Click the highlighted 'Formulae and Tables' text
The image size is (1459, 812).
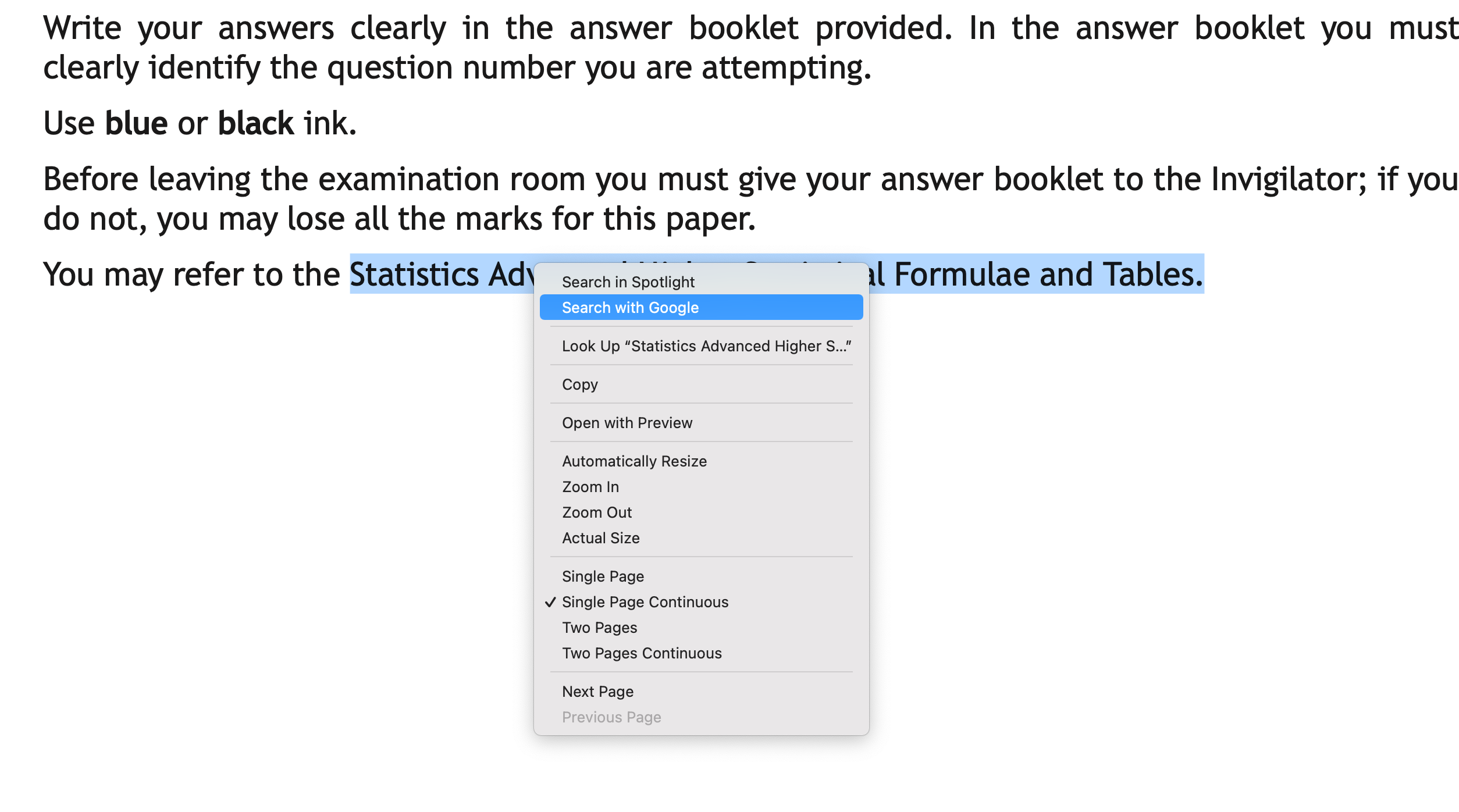point(1047,275)
